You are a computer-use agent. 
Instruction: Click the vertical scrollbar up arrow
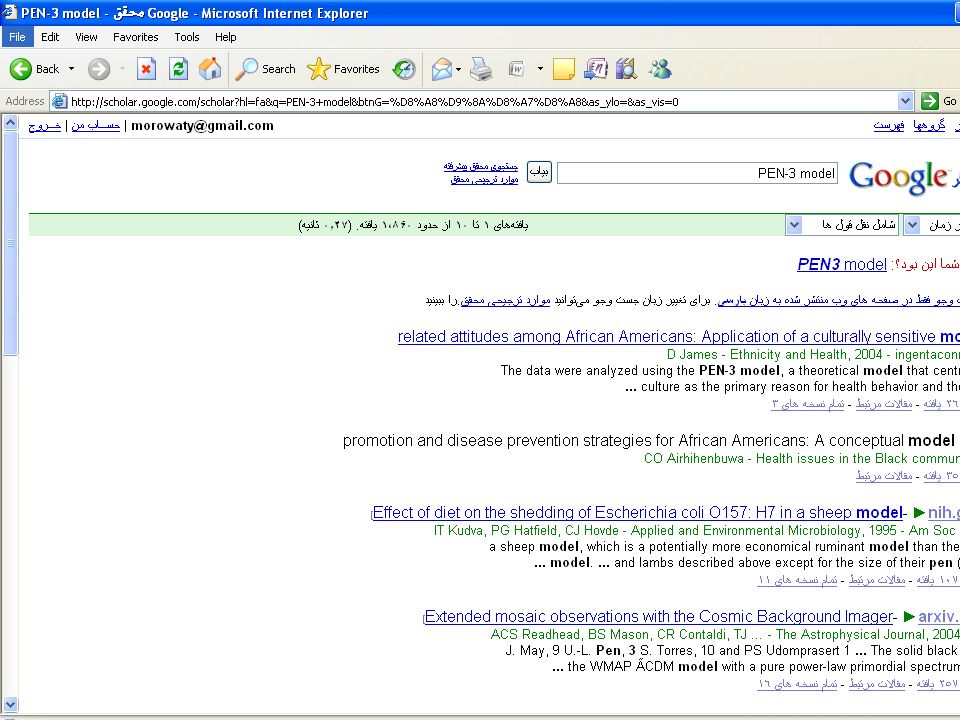[10, 123]
